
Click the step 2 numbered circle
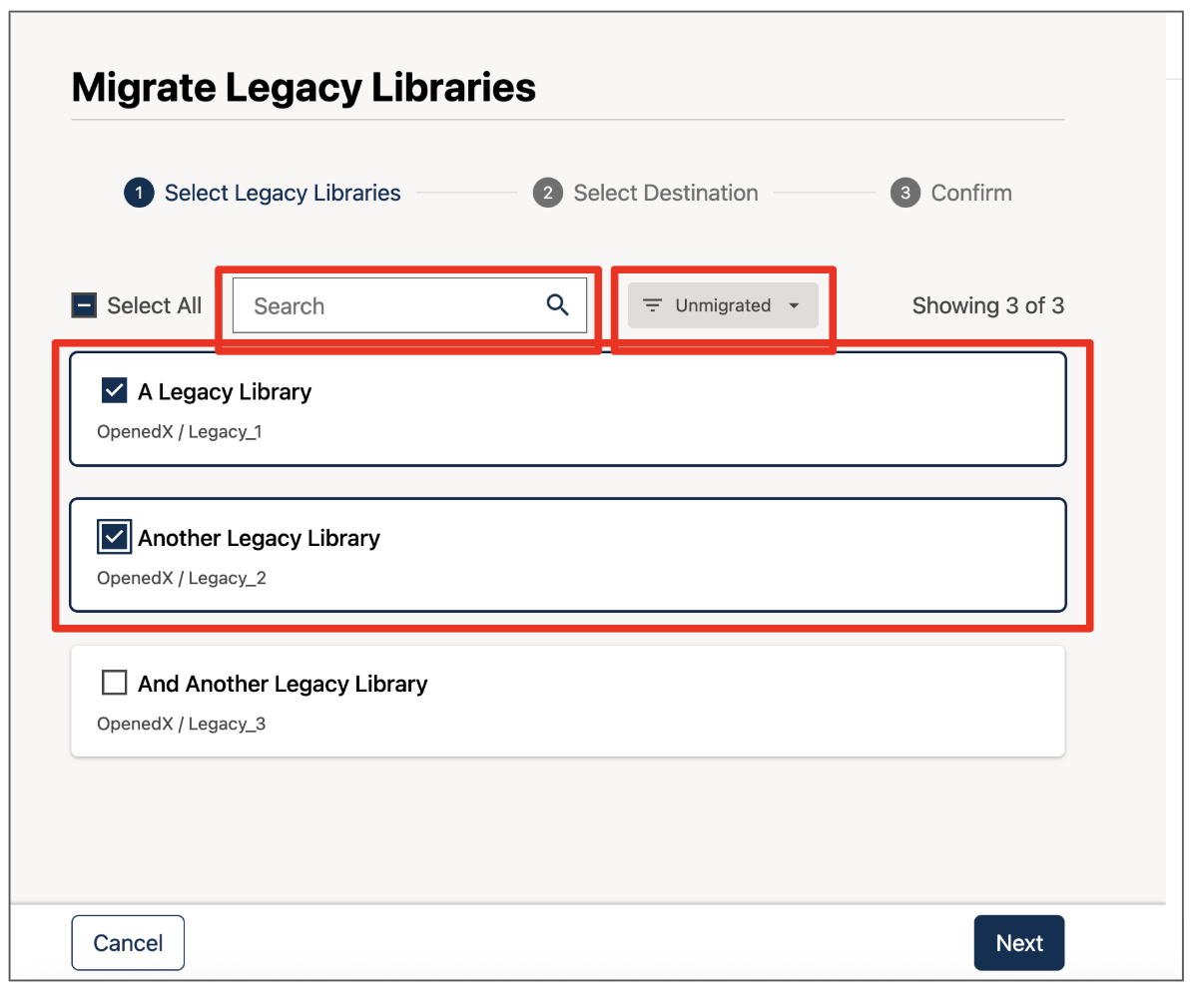(x=547, y=193)
